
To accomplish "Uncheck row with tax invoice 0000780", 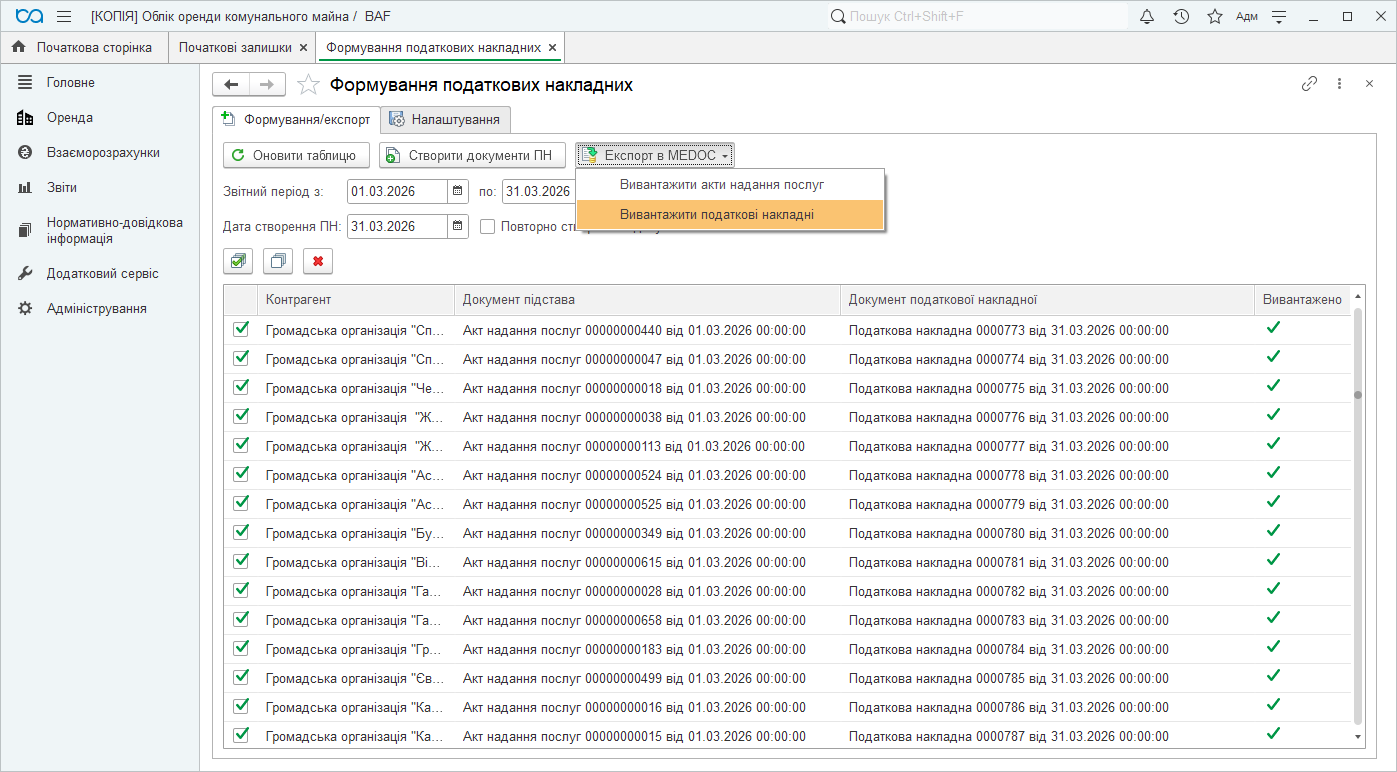I will 241,532.
